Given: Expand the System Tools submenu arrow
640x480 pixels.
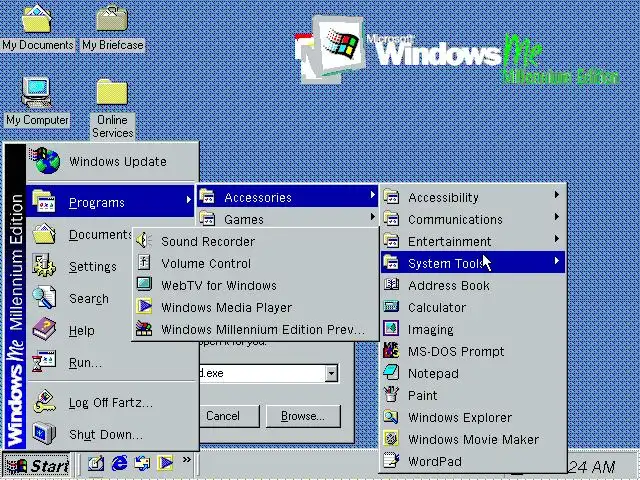Looking at the screenshot, I should 557,261.
